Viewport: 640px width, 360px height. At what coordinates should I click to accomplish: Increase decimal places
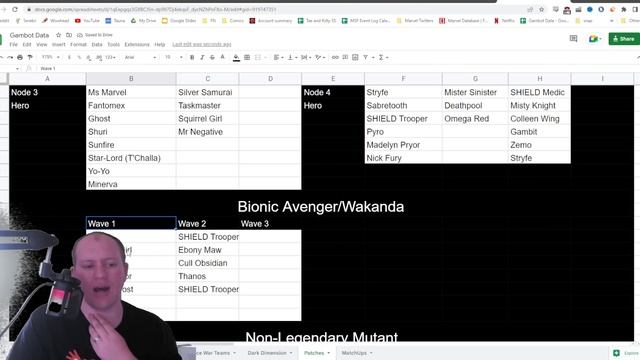tap(99, 58)
